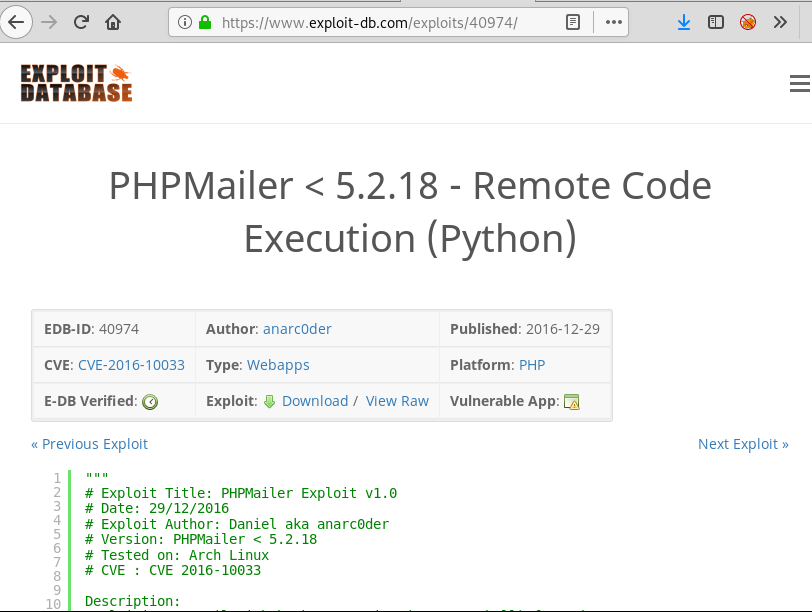812x612 pixels.
Task: Open the site hamburger navigation menu
Action: (799, 84)
